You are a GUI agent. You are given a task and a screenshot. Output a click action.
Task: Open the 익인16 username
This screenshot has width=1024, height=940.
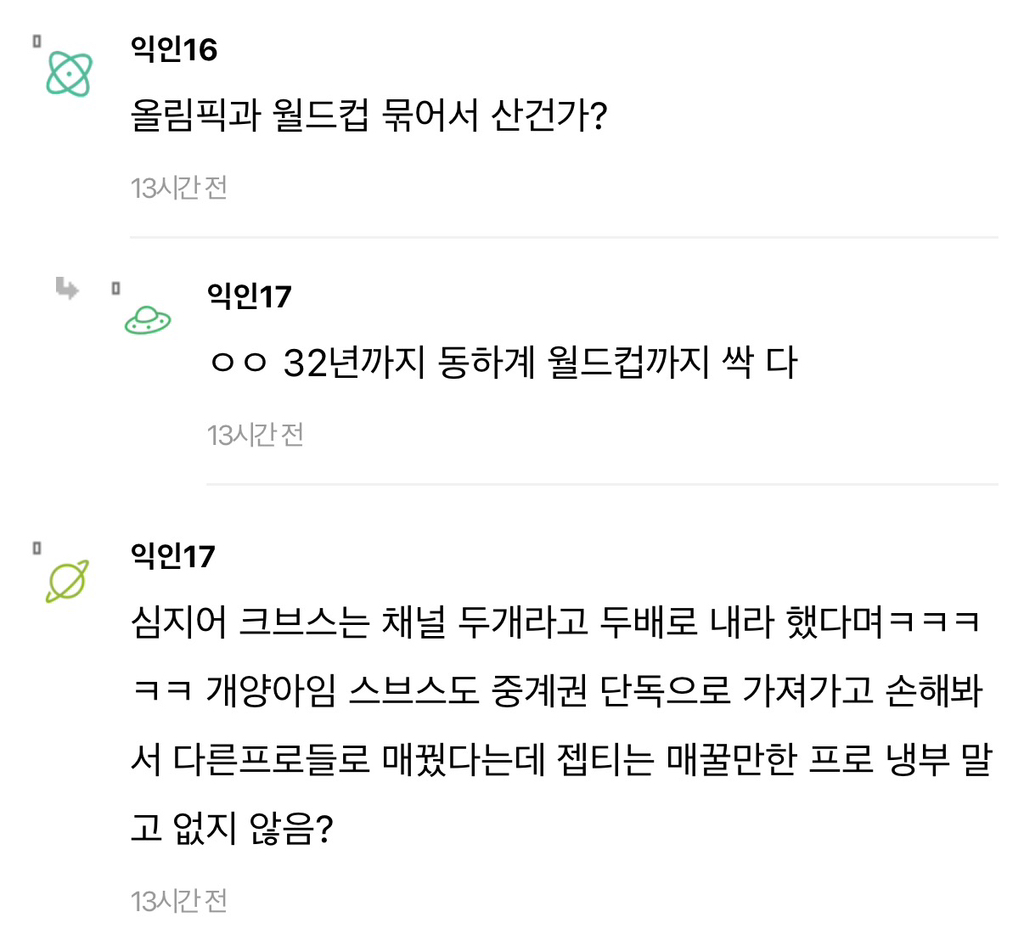pyautogui.click(x=174, y=49)
